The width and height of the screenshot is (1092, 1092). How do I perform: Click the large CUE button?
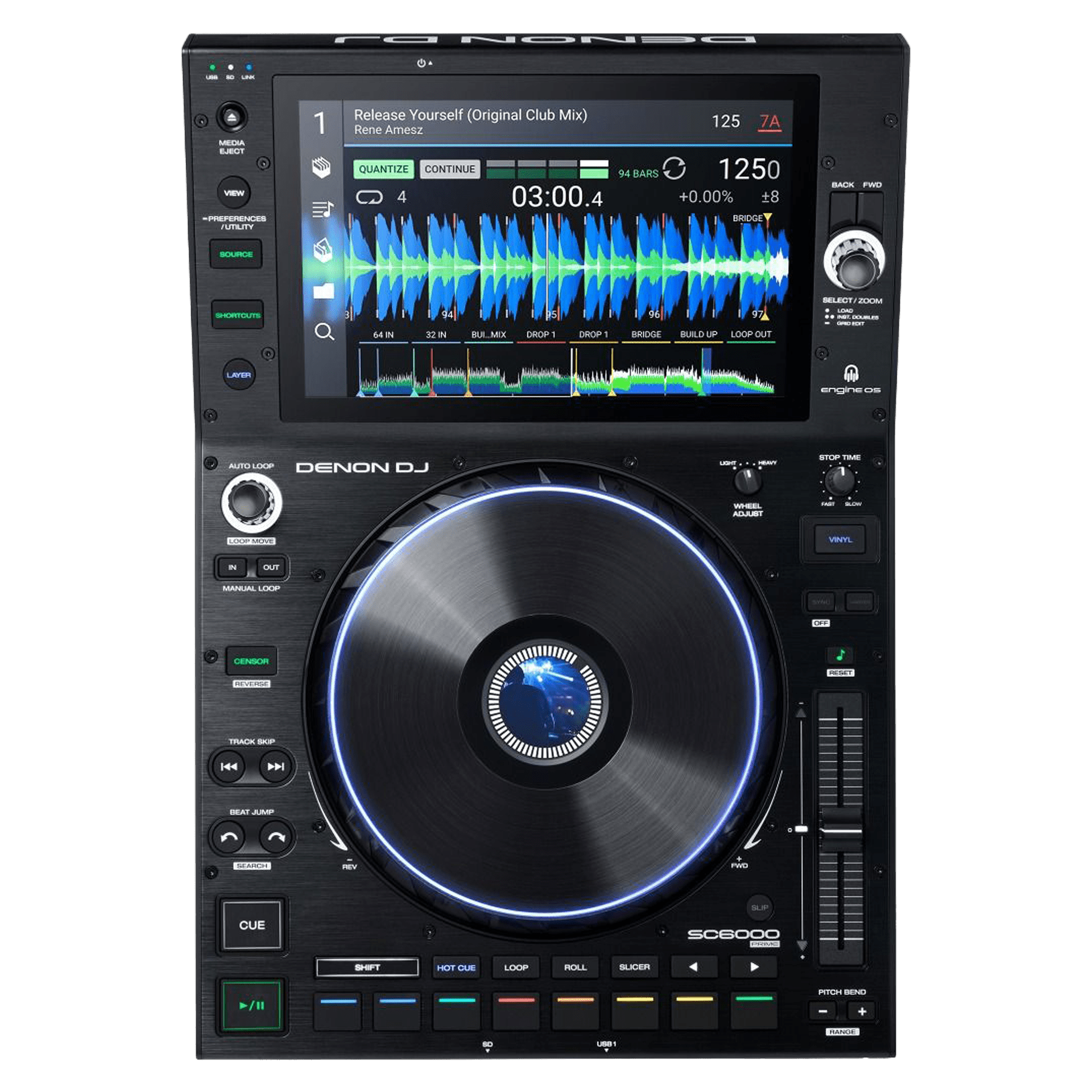(x=252, y=925)
